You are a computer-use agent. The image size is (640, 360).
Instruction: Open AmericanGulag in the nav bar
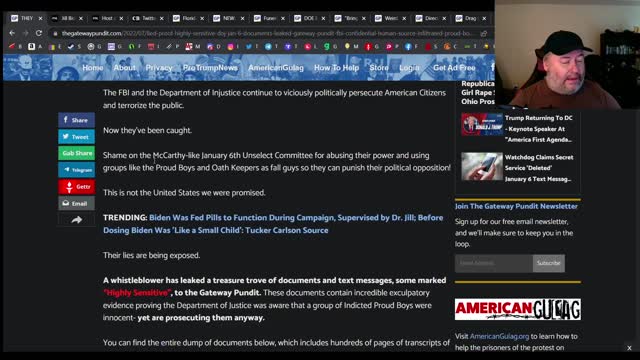[276, 68]
